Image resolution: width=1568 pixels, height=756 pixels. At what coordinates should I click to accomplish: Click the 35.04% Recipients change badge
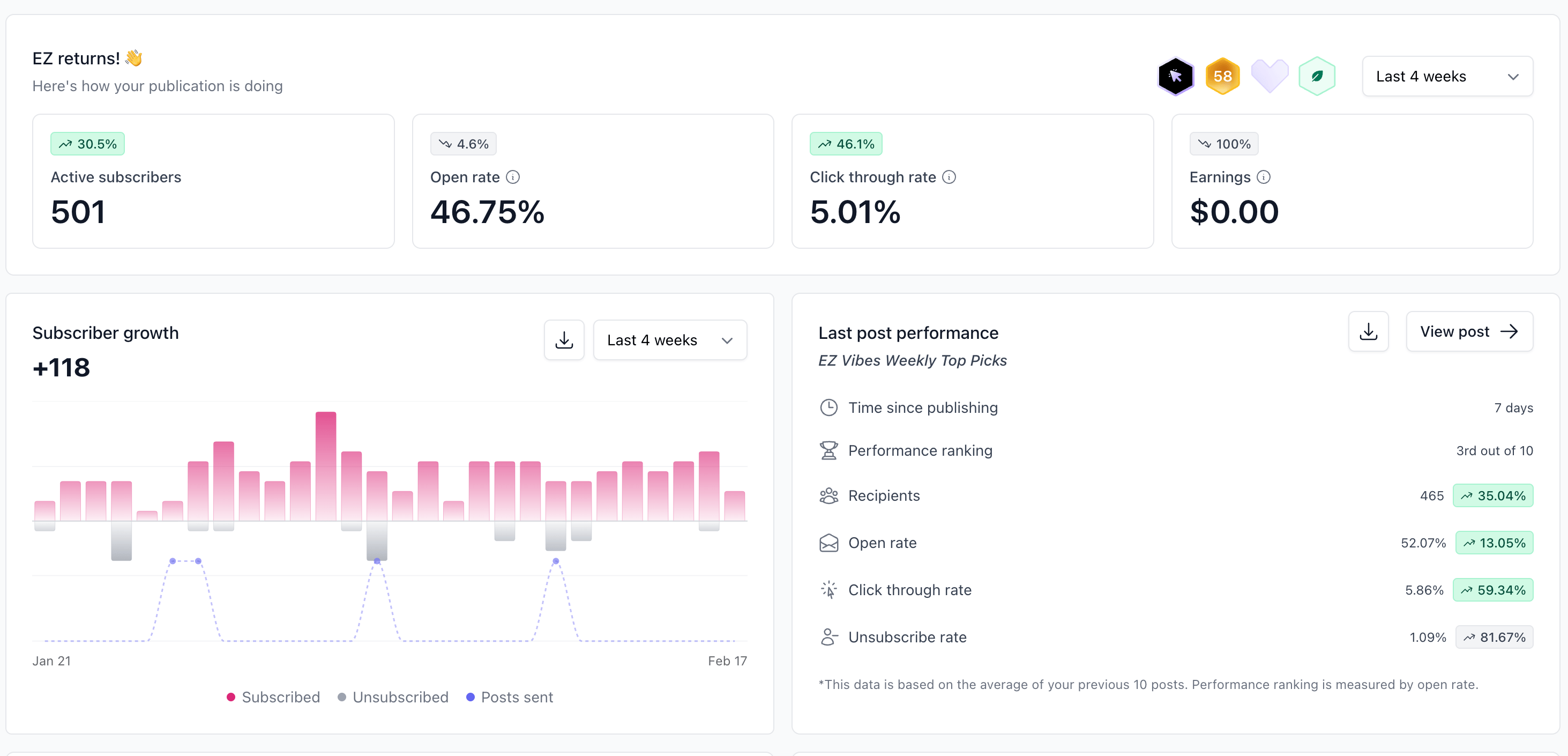coord(1492,495)
